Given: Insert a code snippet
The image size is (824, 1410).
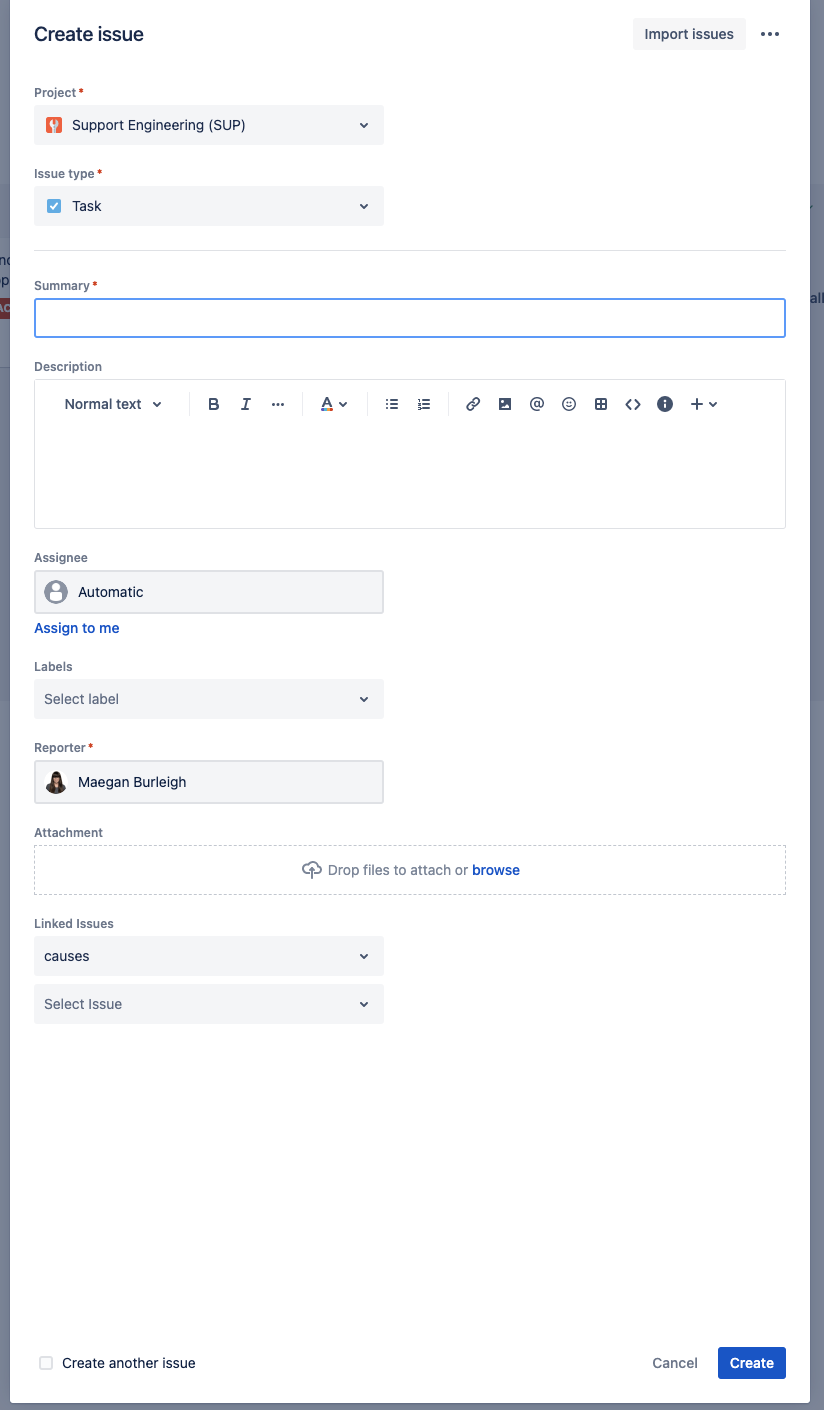Looking at the screenshot, I should coord(633,404).
